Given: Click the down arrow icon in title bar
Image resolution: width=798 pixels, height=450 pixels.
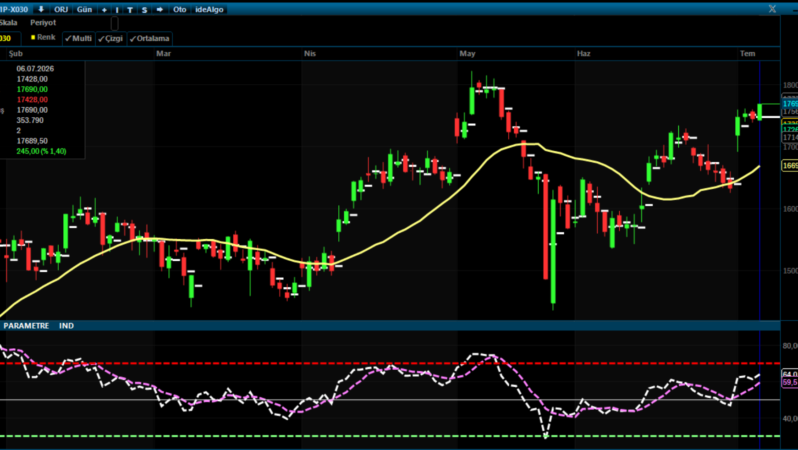Looking at the screenshot, I should pos(41,9).
